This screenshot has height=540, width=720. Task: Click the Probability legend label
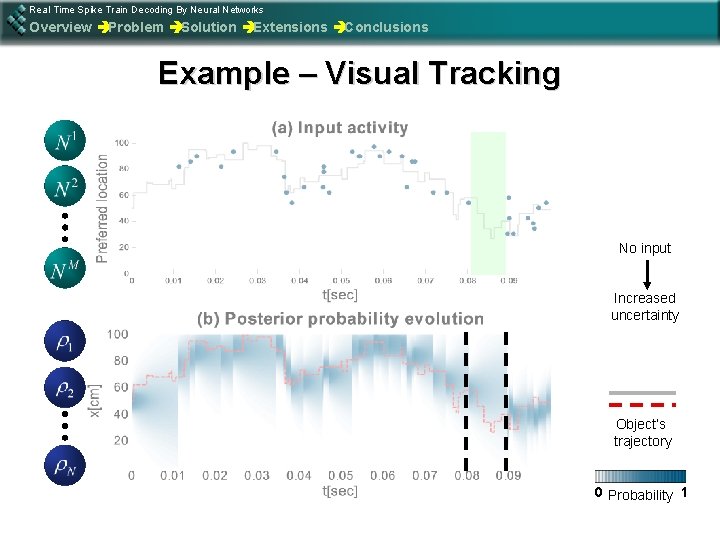point(640,495)
